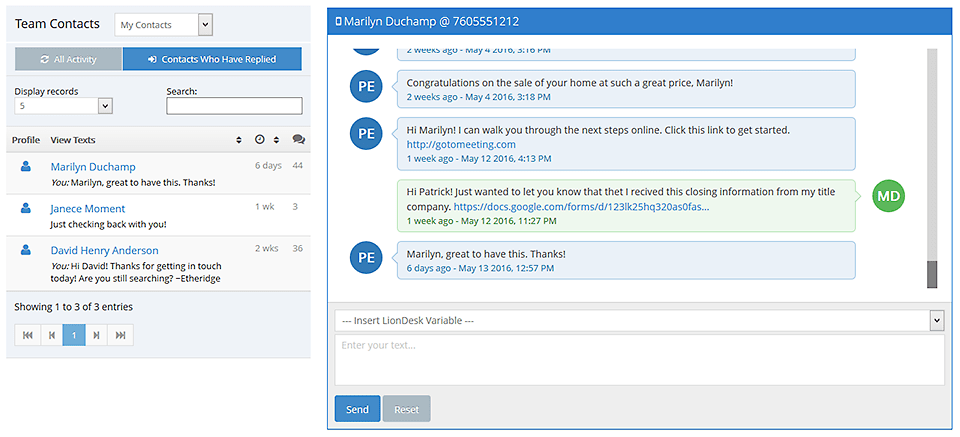Open the docs.google.com forms link

coord(582,207)
